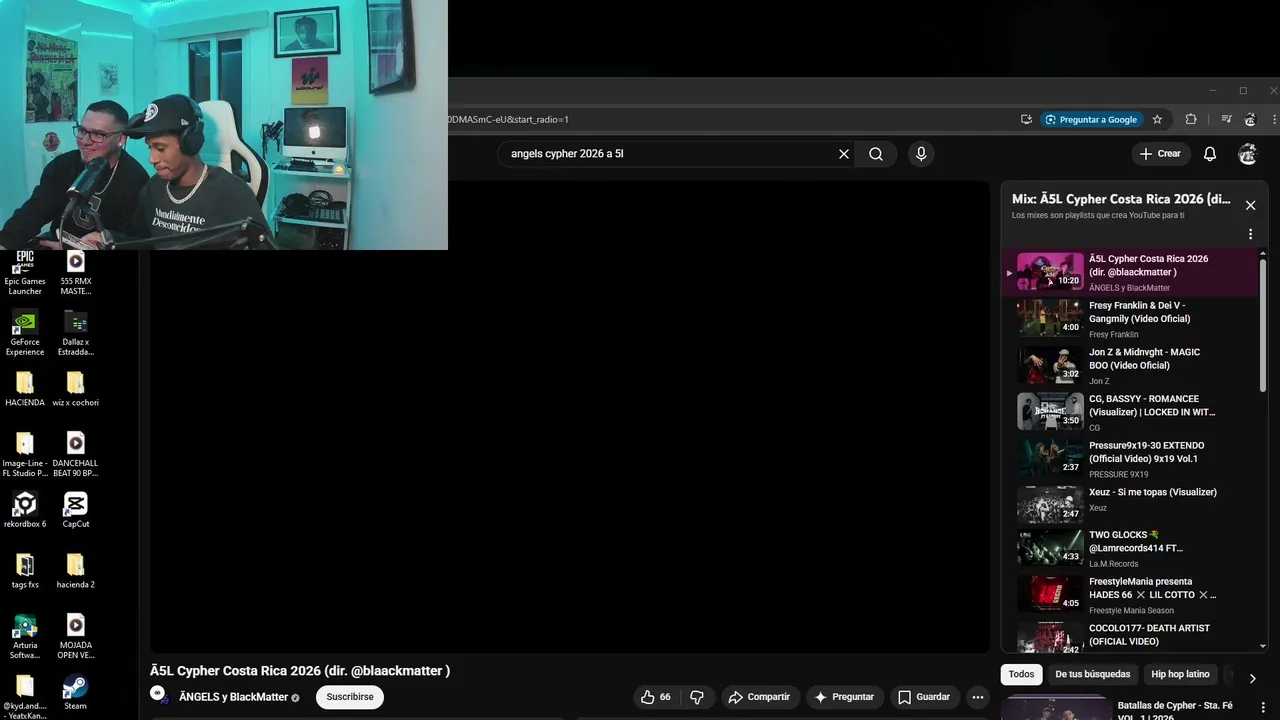Open CapCut desktop shortcut

click(x=76, y=510)
